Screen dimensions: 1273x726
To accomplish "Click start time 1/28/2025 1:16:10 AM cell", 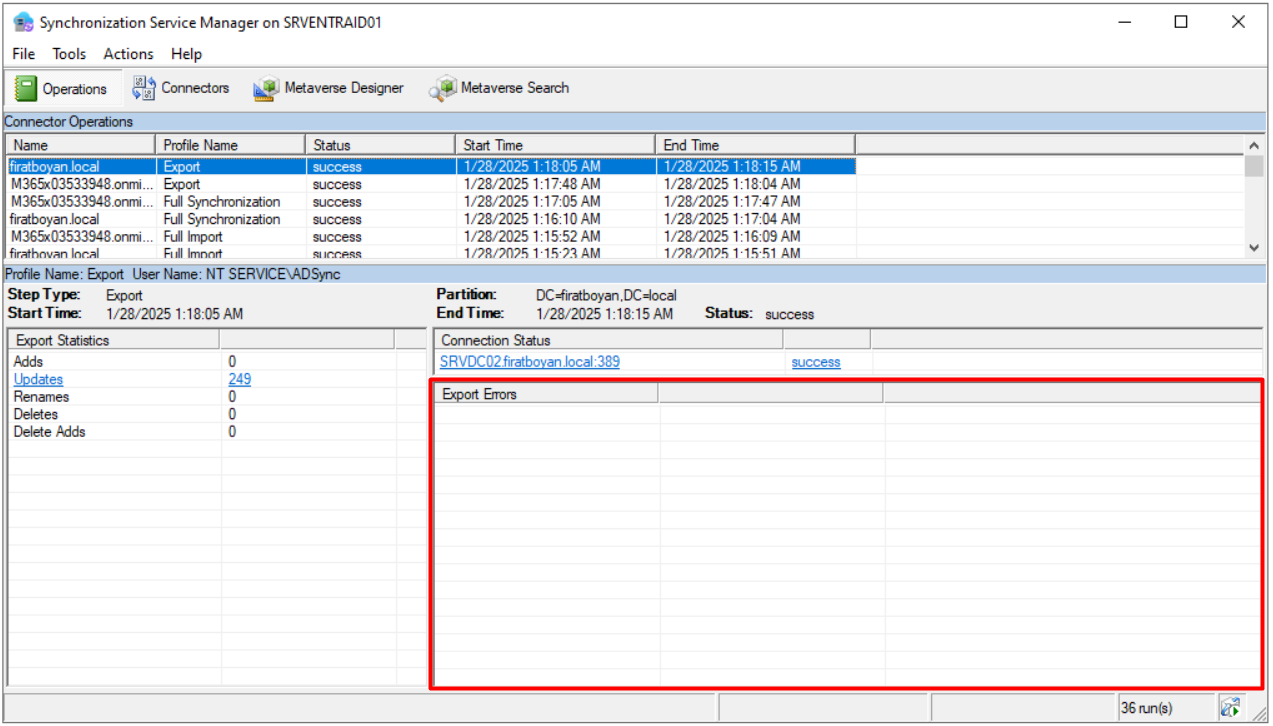I will (531, 219).
